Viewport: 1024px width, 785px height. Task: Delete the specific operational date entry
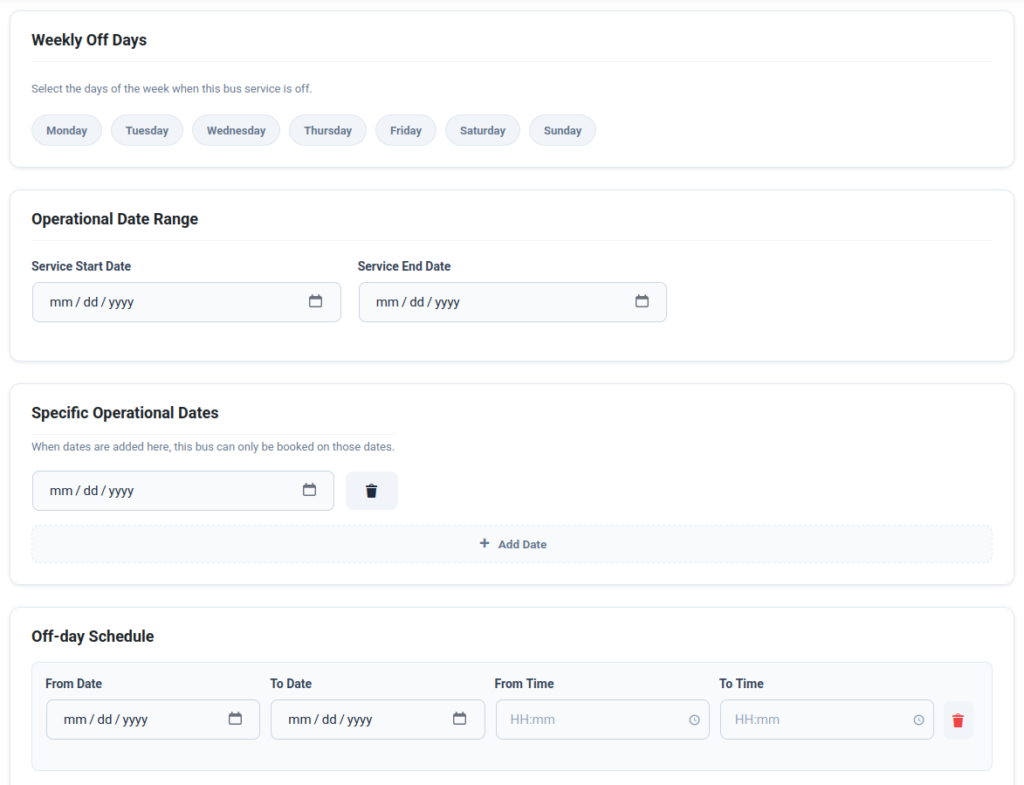pyautogui.click(x=372, y=490)
